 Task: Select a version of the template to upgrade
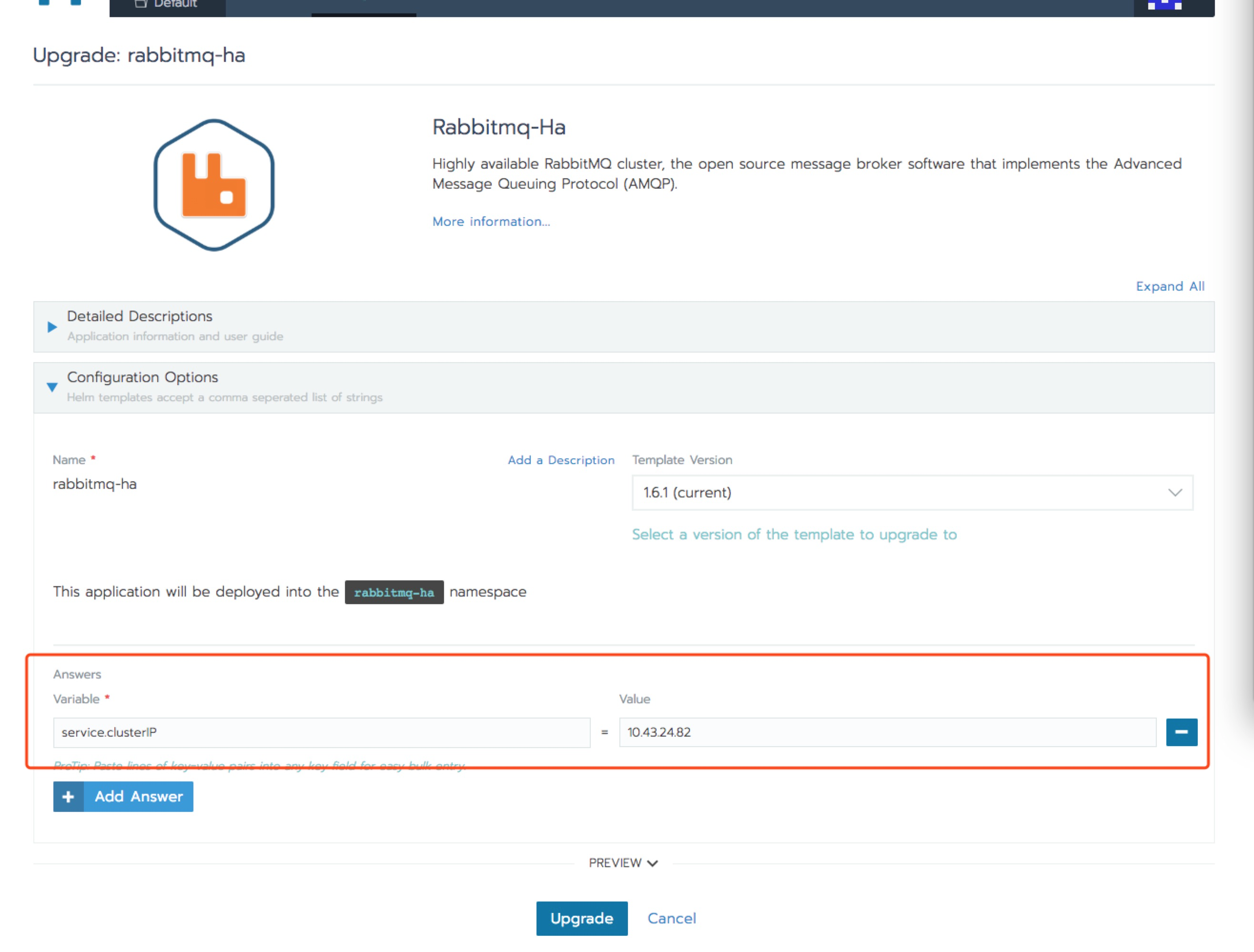point(794,534)
